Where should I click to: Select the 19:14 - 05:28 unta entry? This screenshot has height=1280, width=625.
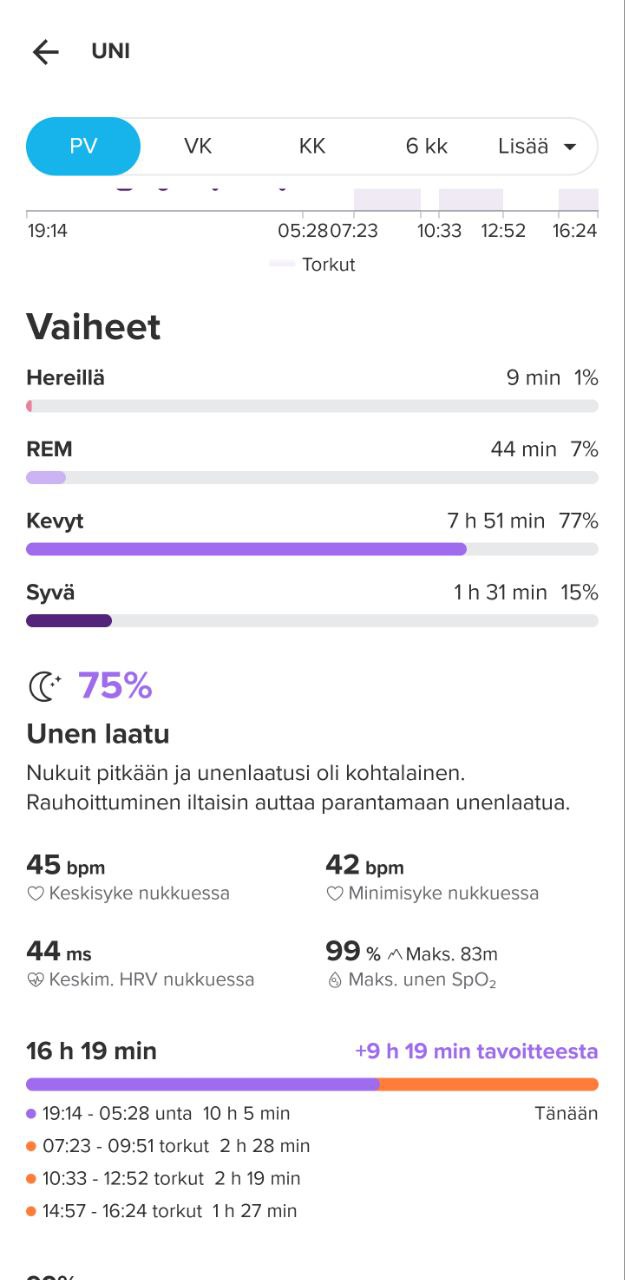coord(160,1113)
